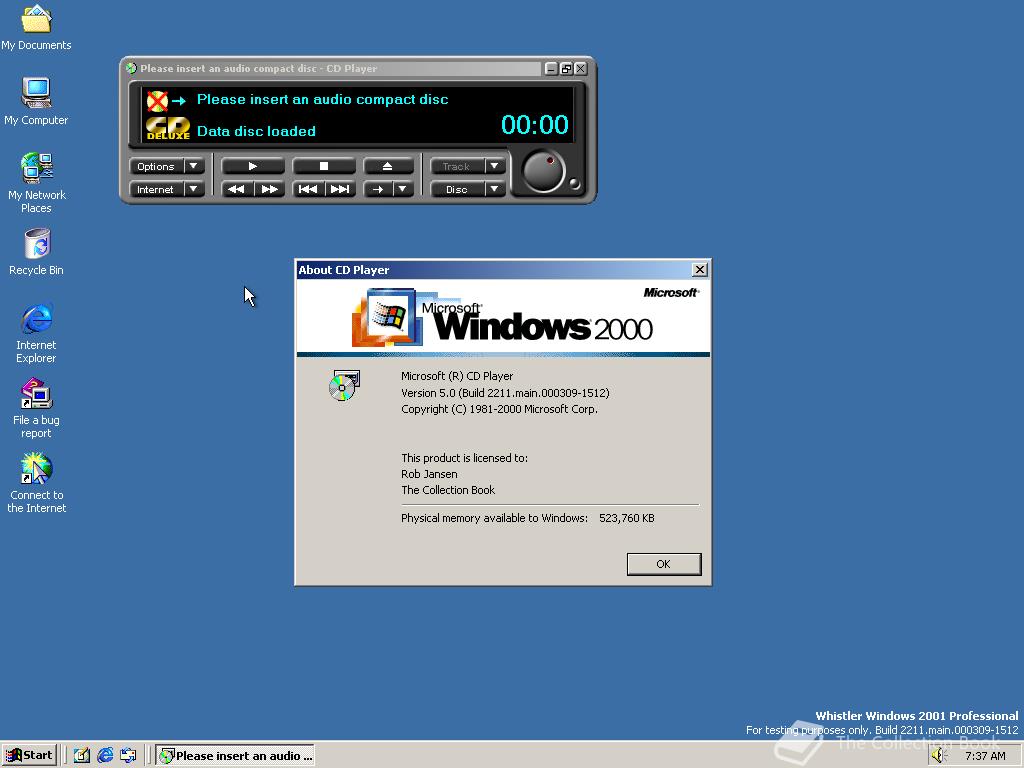Click the no-disc crossed-out CD icon

[157, 101]
